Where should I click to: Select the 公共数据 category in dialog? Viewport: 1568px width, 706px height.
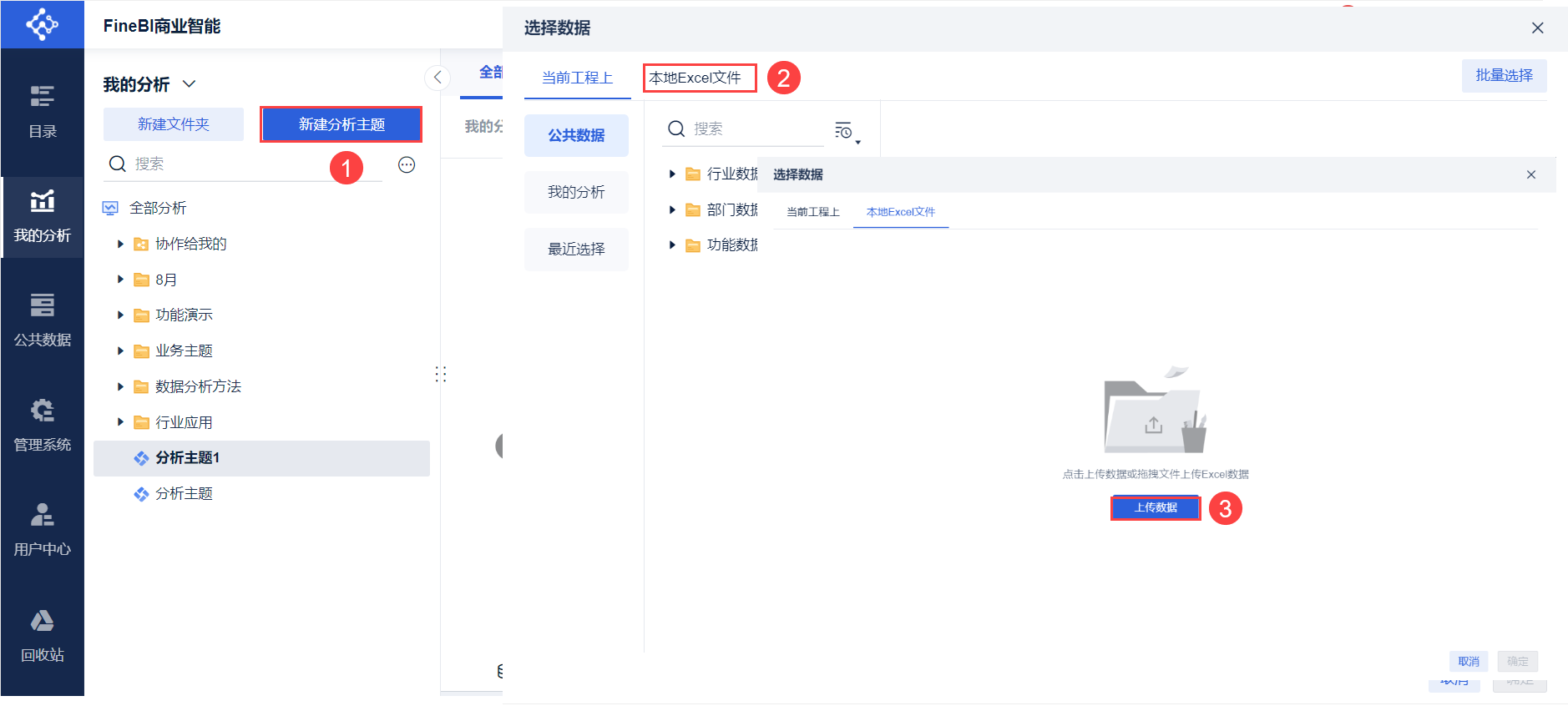[x=576, y=135]
